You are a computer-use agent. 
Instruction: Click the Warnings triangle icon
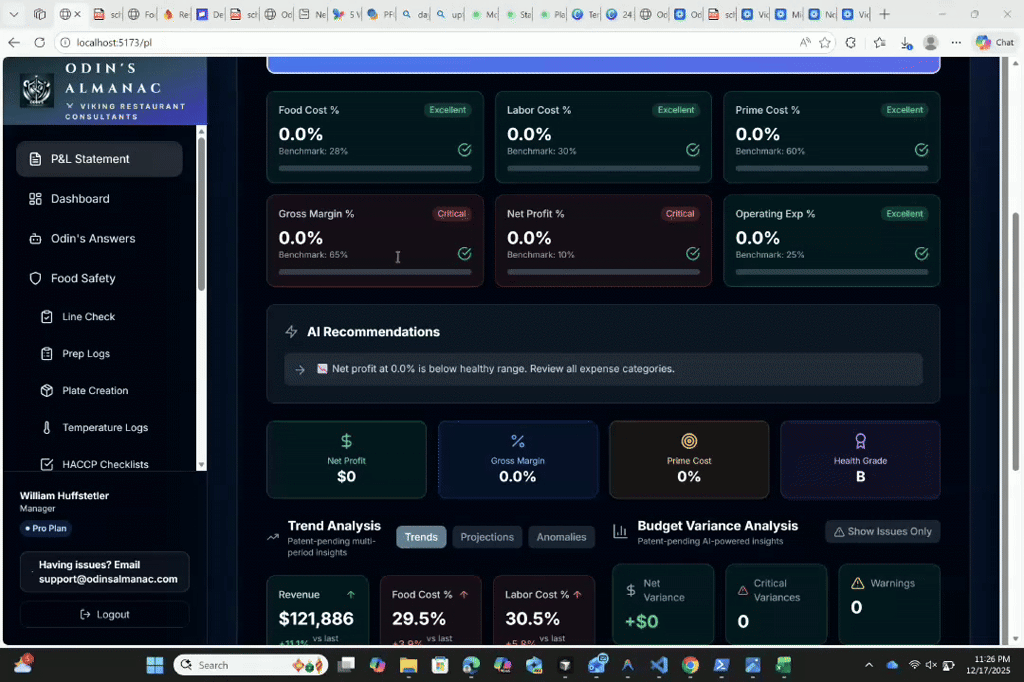click(857, 583)
